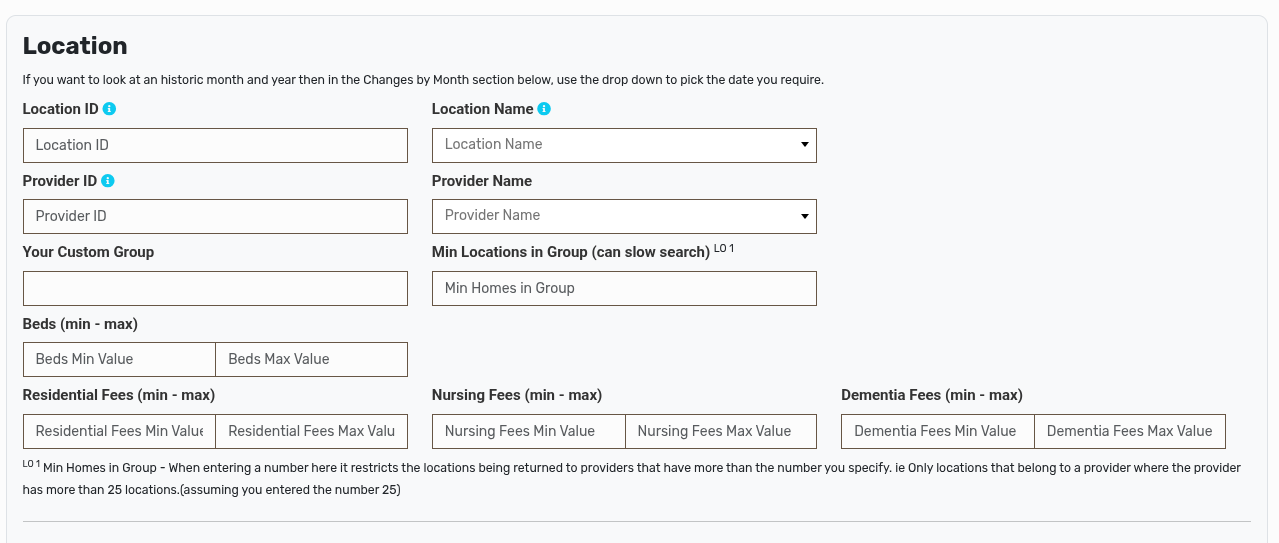The width and height of the screenshot is (1279, 543).
Task: Click the Provider ID info icon
Action: (108, 181)
